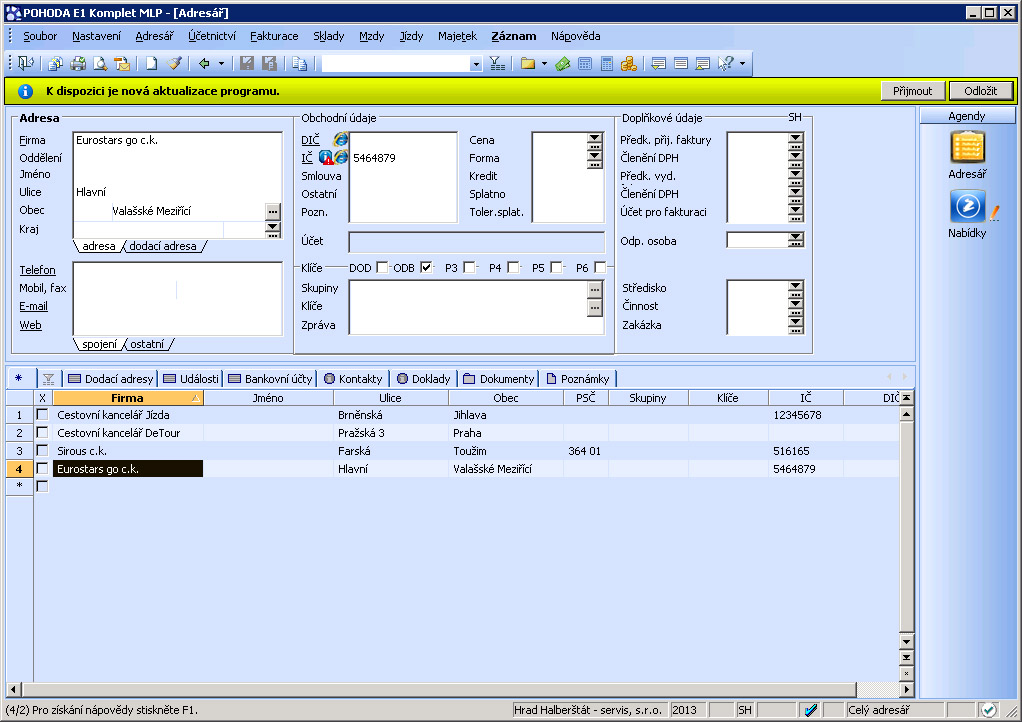Viewport: 1022px width, 722px height.
Task: Click the blue asterisk tab icon
Action: point(18,378)
